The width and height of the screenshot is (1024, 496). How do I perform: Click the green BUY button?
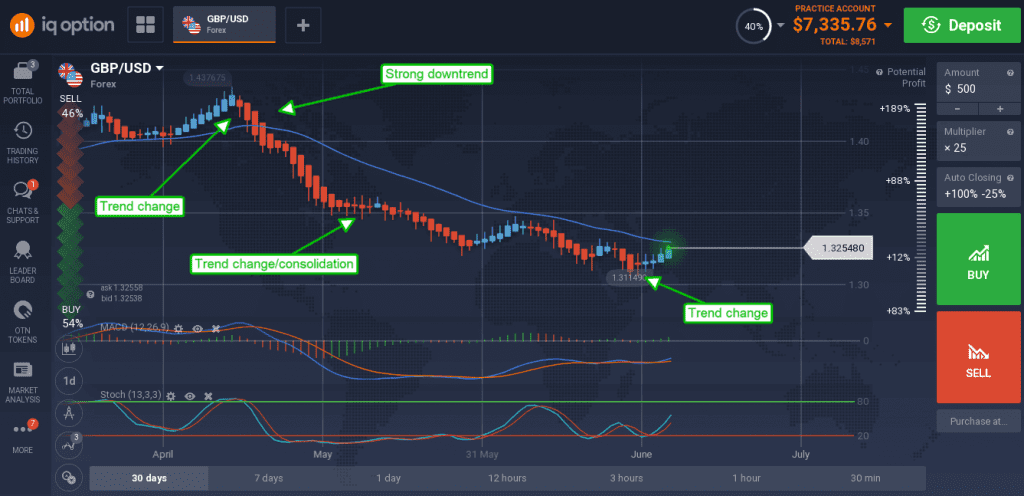coord(977,259)
